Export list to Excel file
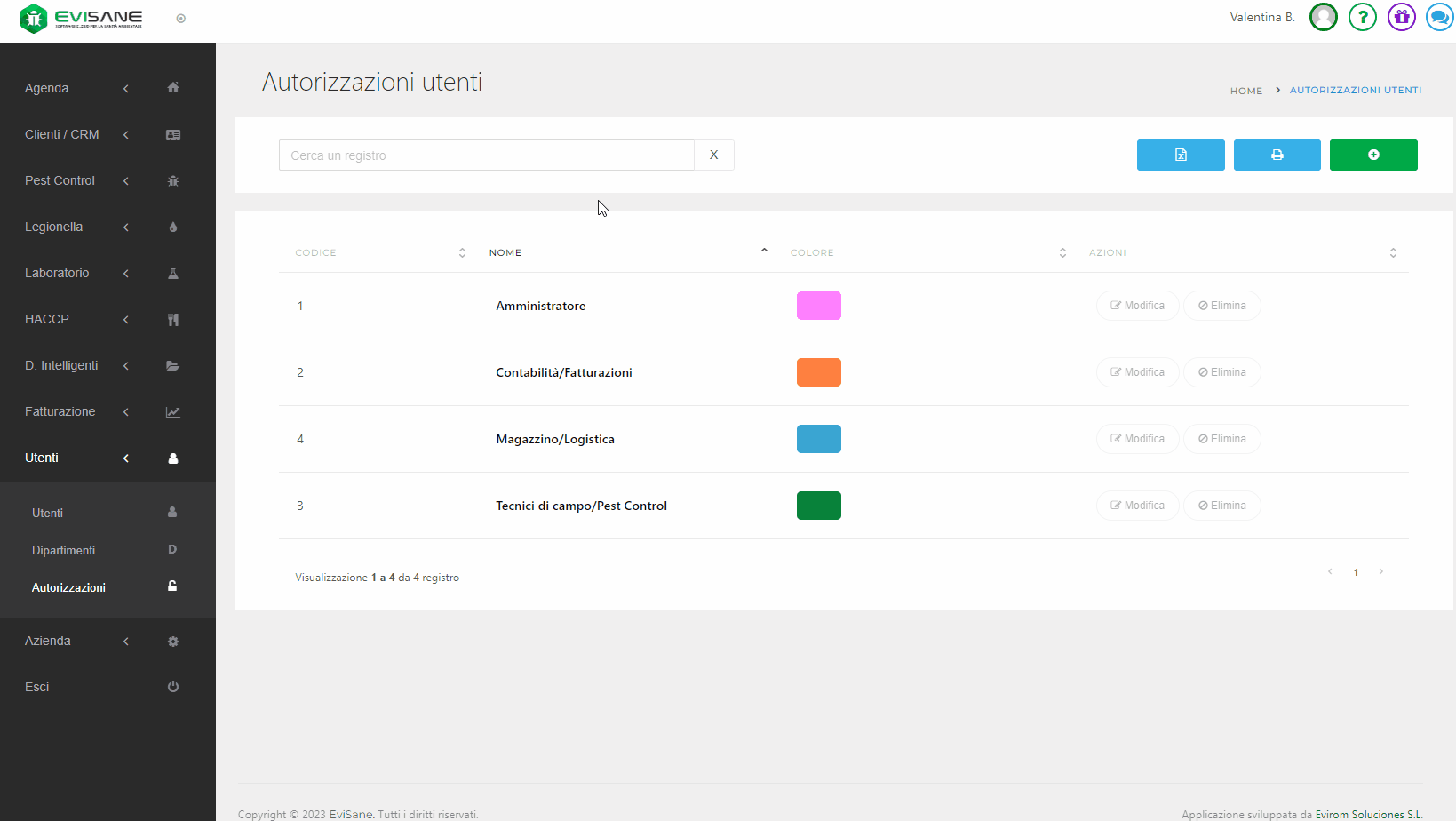Viewport: 1456px width, 821px height. [1181, 155]
